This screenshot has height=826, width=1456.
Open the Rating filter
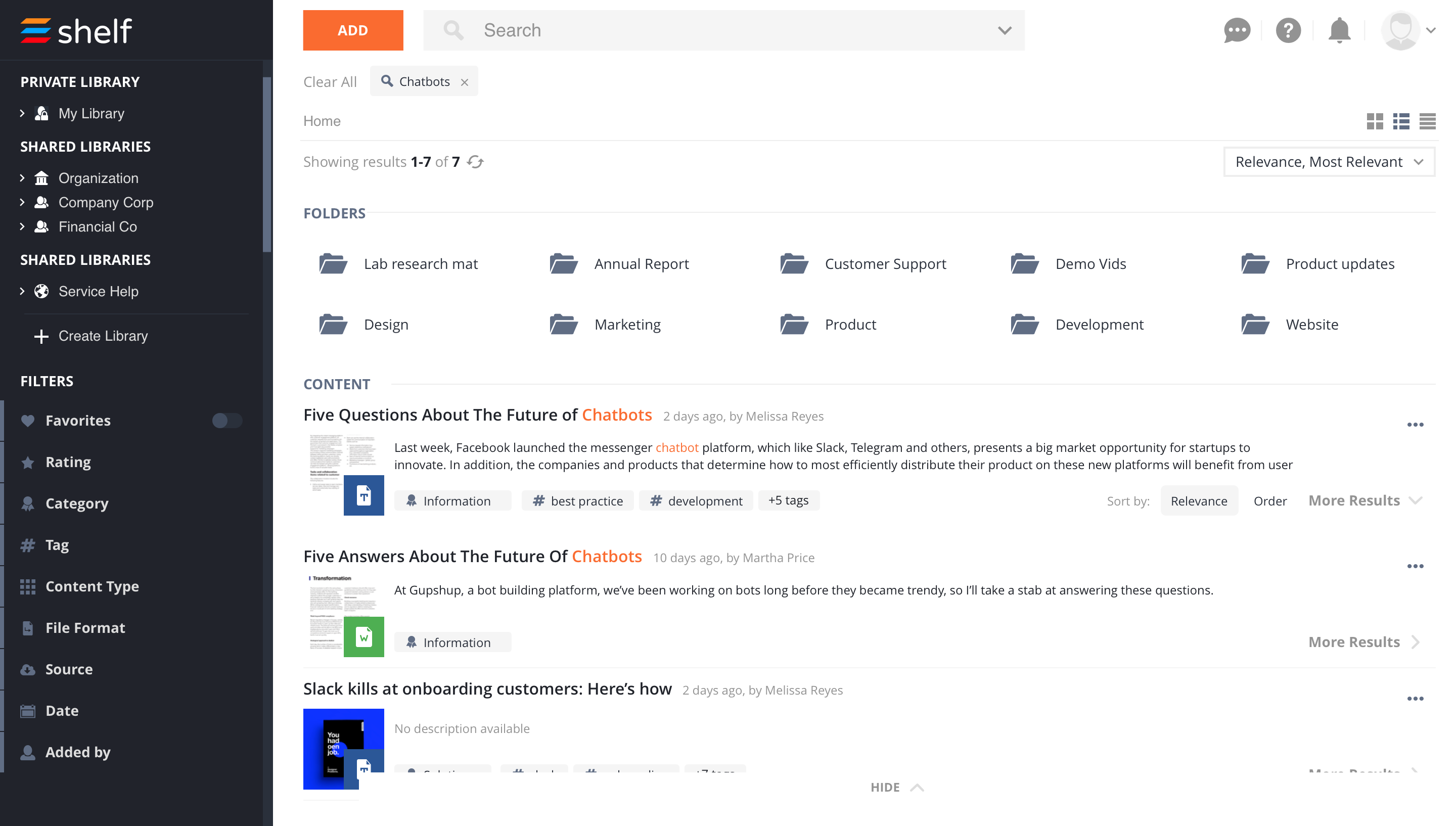[68, 463]
